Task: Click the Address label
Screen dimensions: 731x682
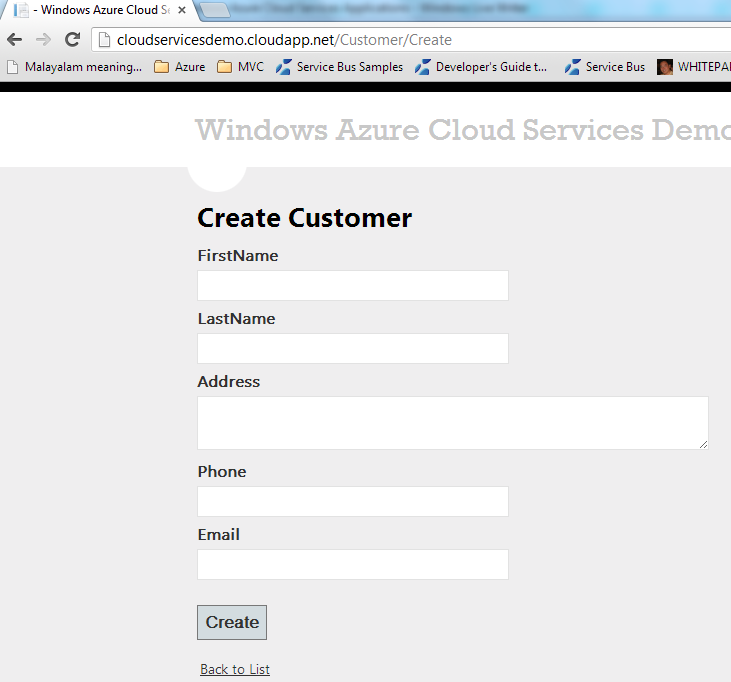Action: coord(228,381)
